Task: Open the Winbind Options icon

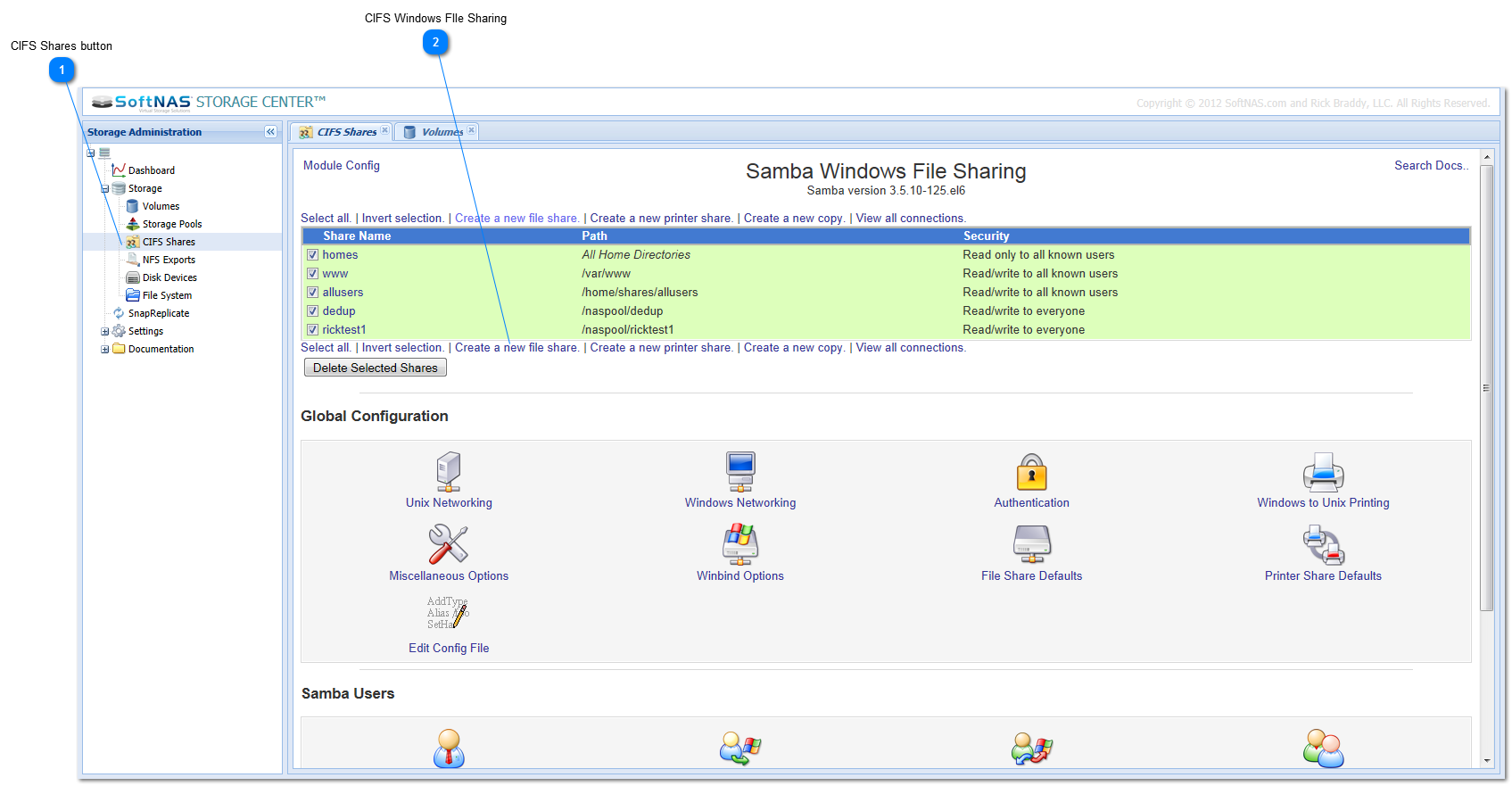Action: coord(740,544)
